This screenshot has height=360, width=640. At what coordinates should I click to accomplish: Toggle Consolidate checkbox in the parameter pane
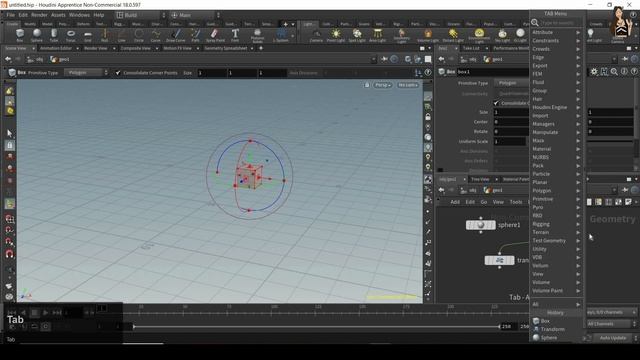point(496,103)
